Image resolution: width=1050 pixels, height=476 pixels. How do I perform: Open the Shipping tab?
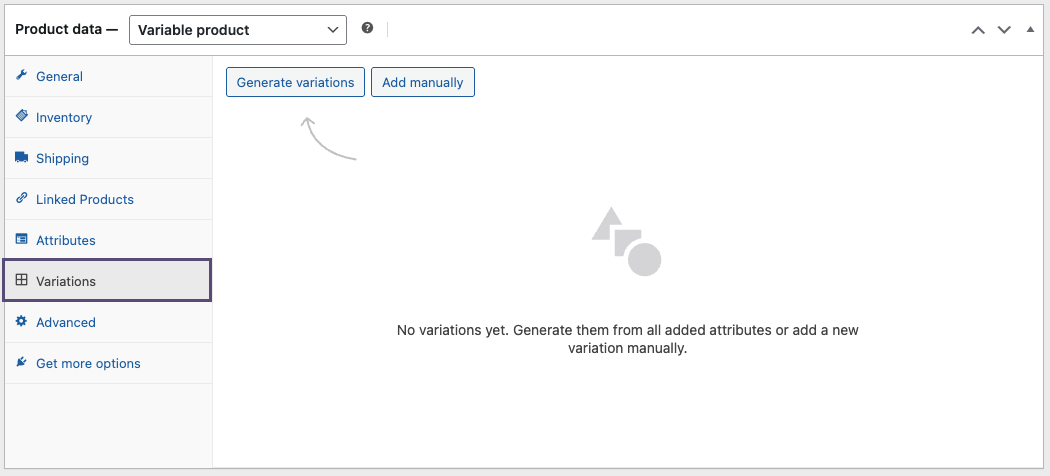[62, 159]
